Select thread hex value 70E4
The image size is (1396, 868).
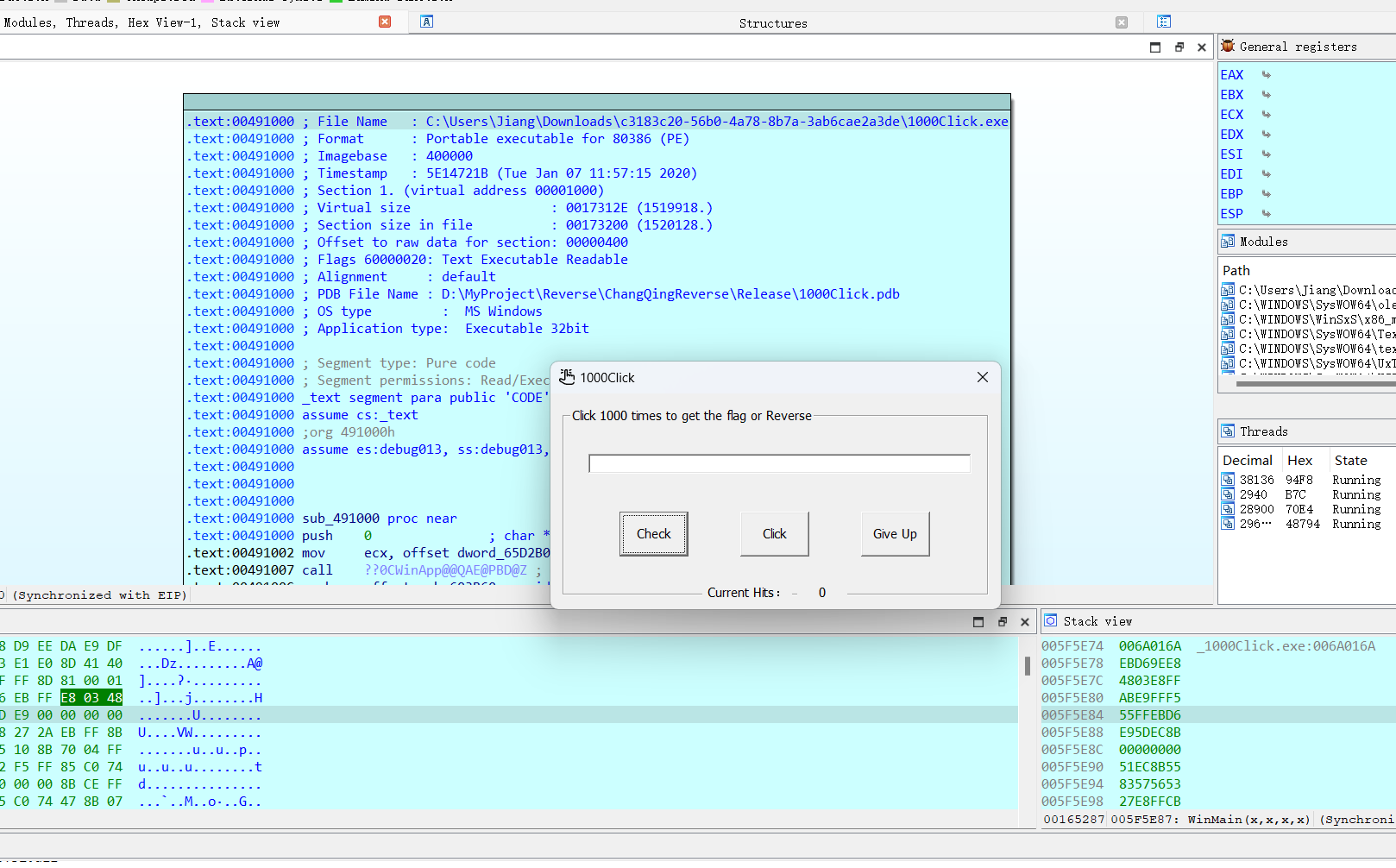[1299, 509]
